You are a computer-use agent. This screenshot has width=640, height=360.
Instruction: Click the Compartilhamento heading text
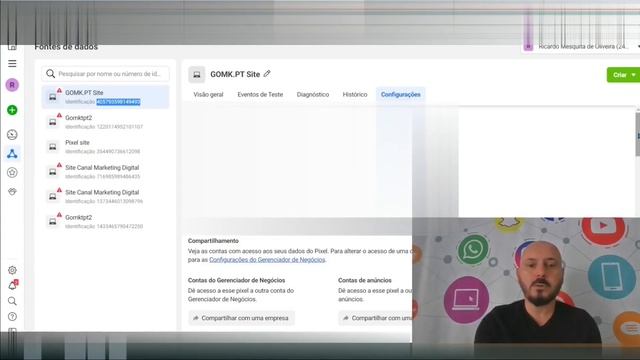point(213,241)
